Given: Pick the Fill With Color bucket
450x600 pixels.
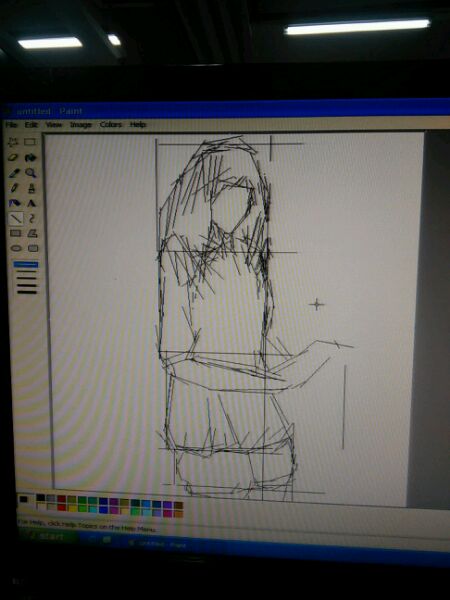Looking at the screenshot, I should [30, 157].
